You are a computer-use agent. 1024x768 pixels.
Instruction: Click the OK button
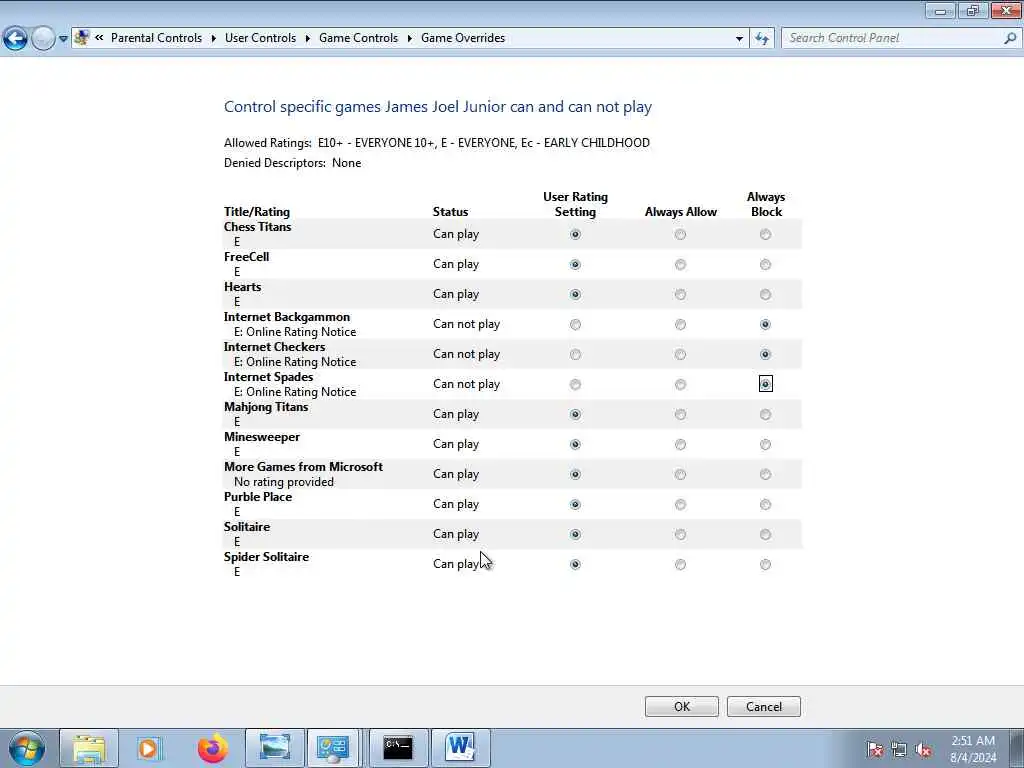682,707
